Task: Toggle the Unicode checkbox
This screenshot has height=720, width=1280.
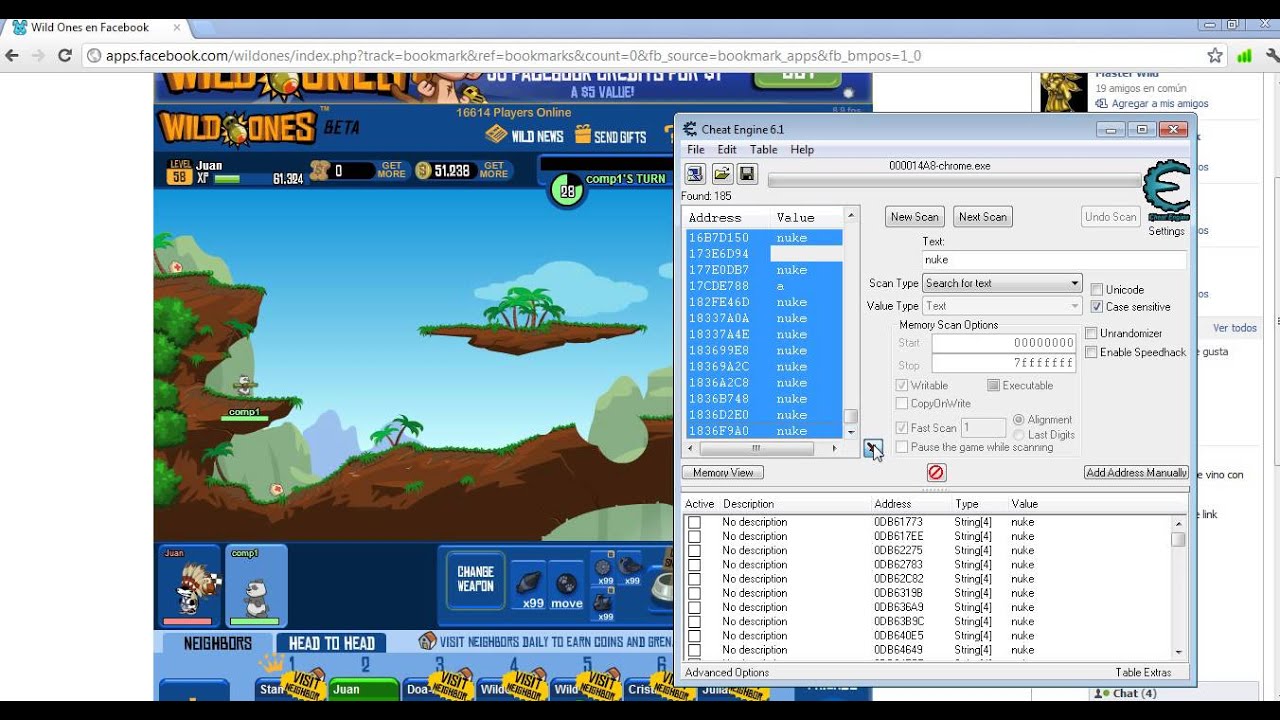Action: click(x=1097, y=290)
